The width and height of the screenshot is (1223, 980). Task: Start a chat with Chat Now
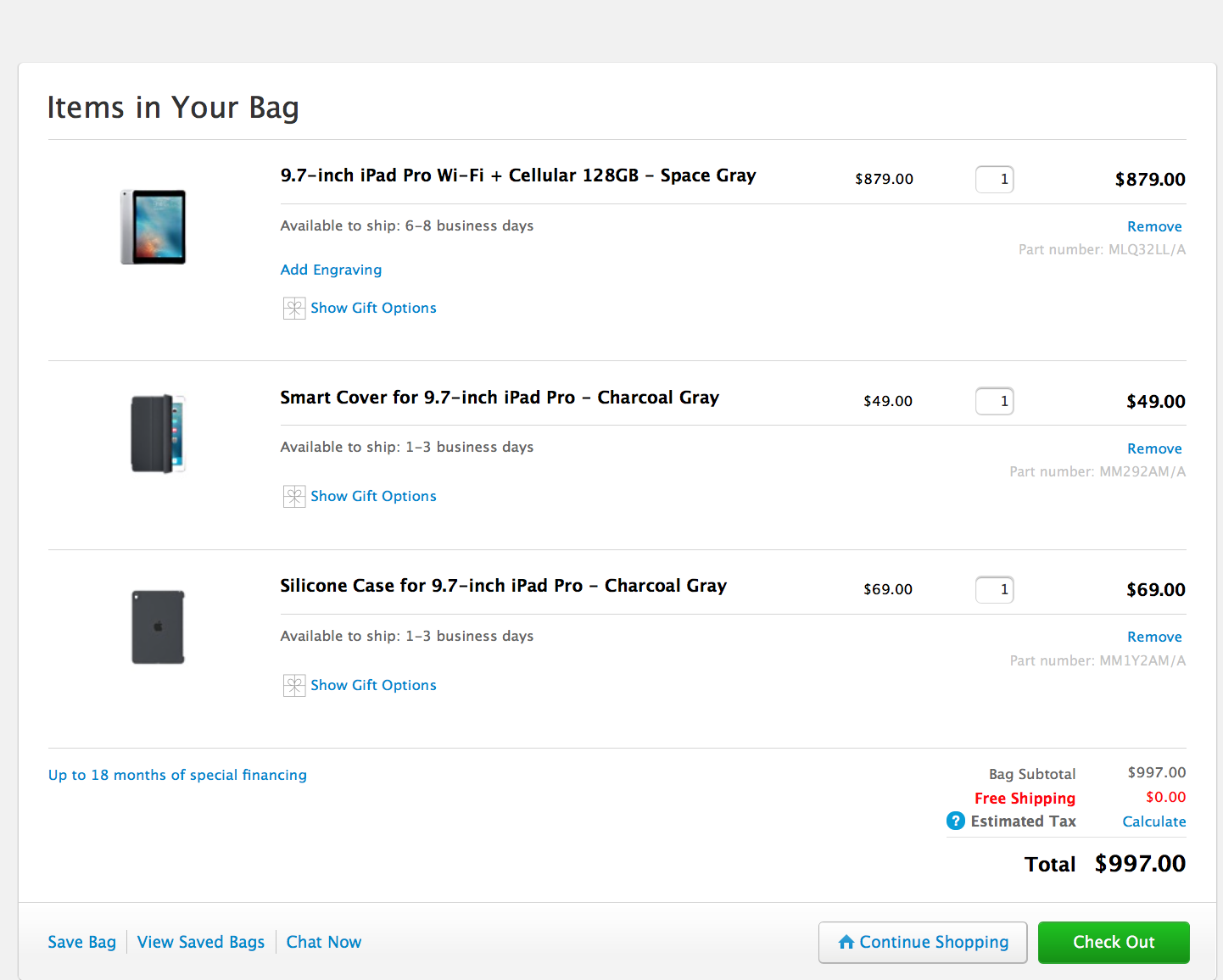pyautogui.click(x=323, y=942)
